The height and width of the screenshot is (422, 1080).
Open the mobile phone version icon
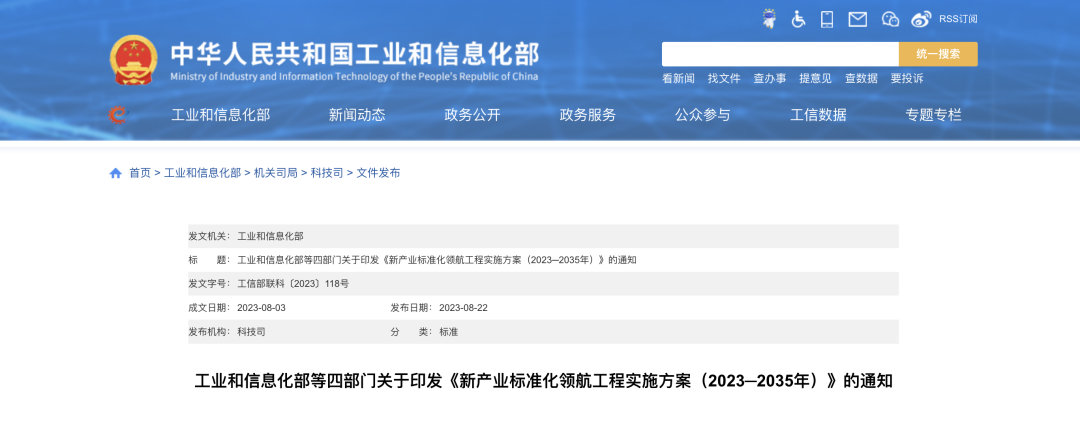tap(827, 19)
